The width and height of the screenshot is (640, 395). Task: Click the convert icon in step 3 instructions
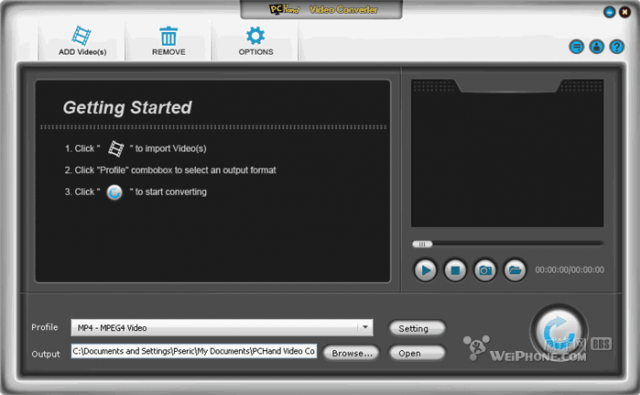click(x=114, y=192)
